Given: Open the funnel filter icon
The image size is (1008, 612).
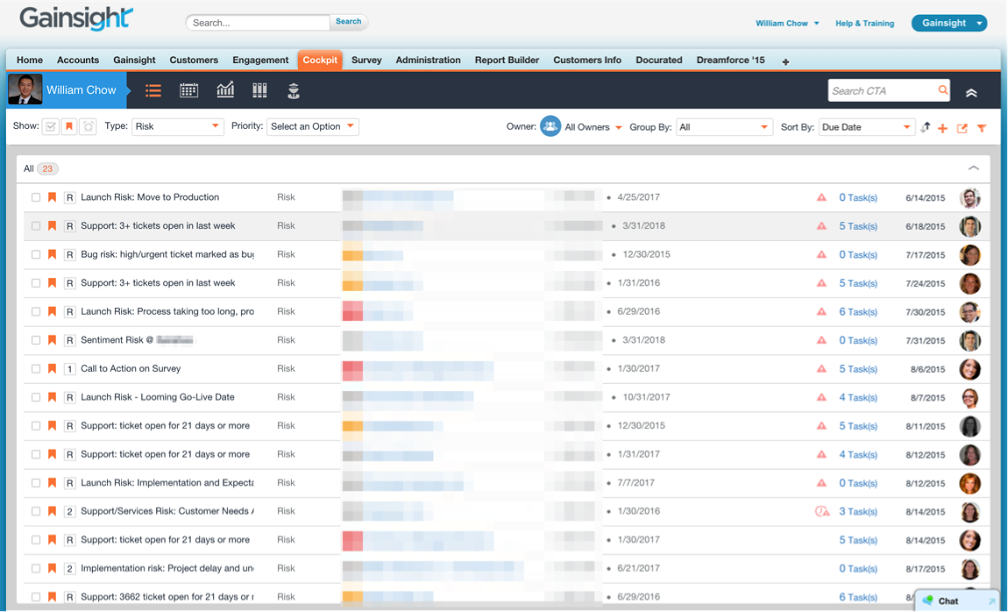Looking at the screenshot, I should [981, 128].
